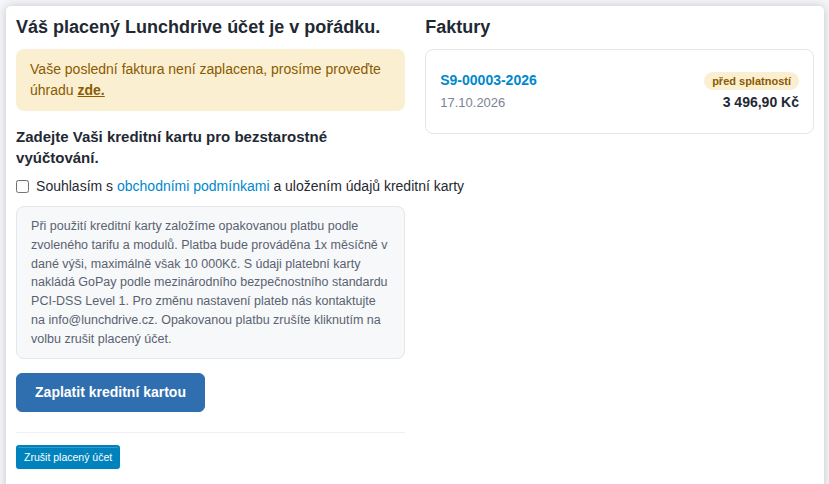
Task: Click 'Zrušit placený účet' button
Action: [x=68, y=457]
